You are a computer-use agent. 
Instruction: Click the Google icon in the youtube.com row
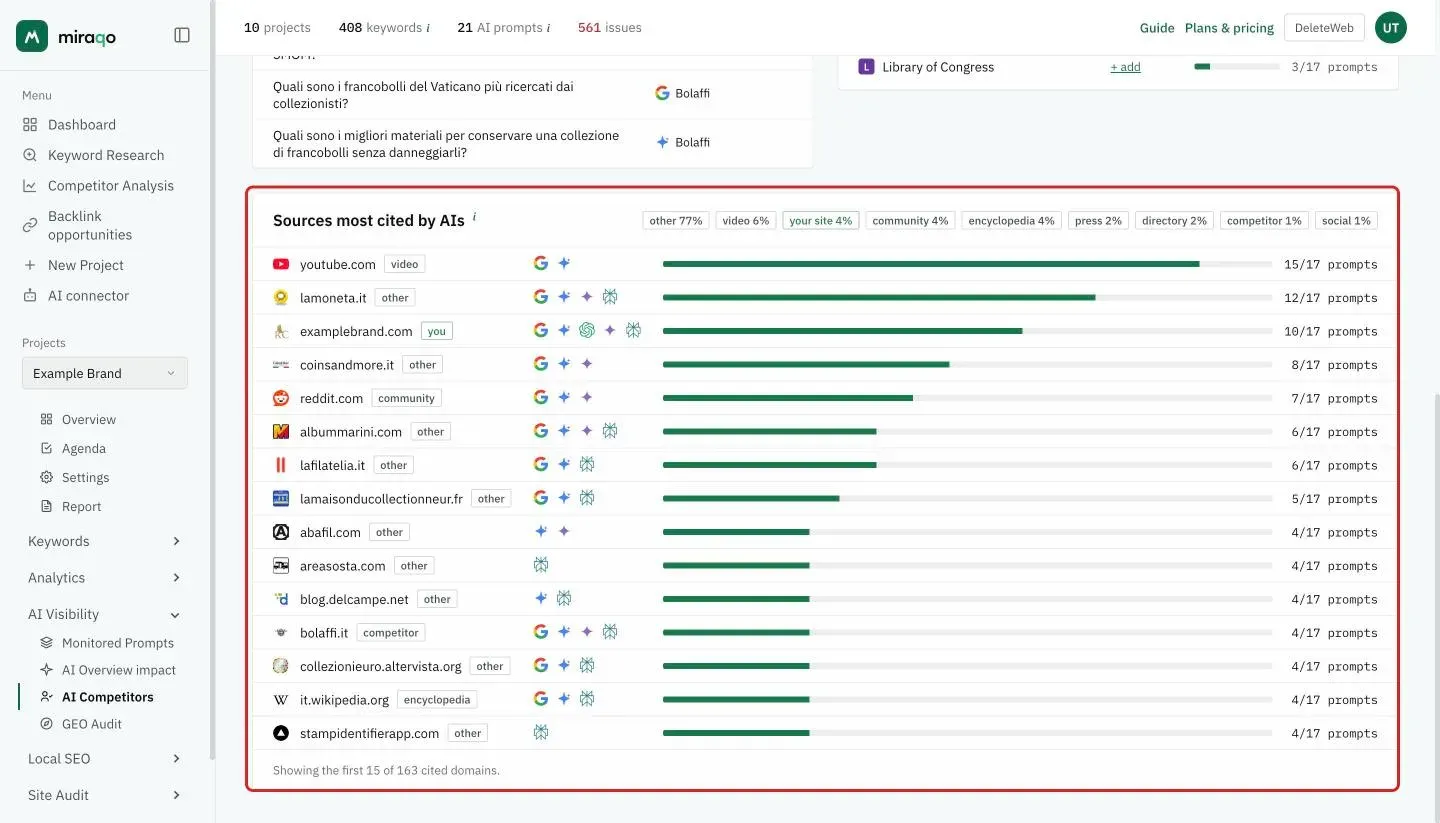pyautogui.click(x=540, y=264)
